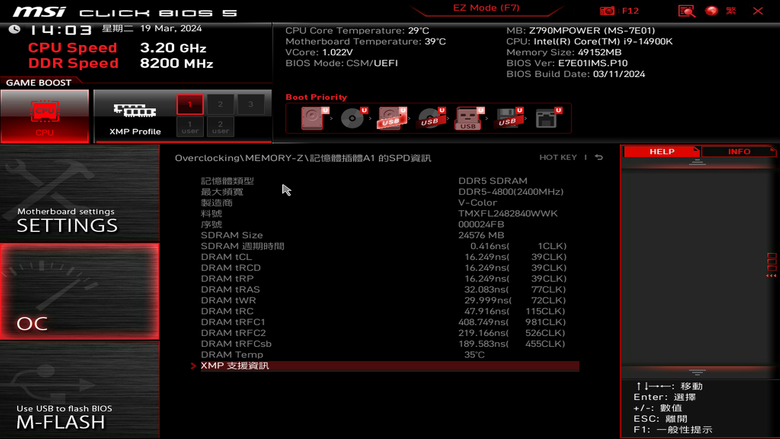Viewport: 780px width, 439px height.
Task: Click the DRAM tWR row label
Action: pos(228,300)
